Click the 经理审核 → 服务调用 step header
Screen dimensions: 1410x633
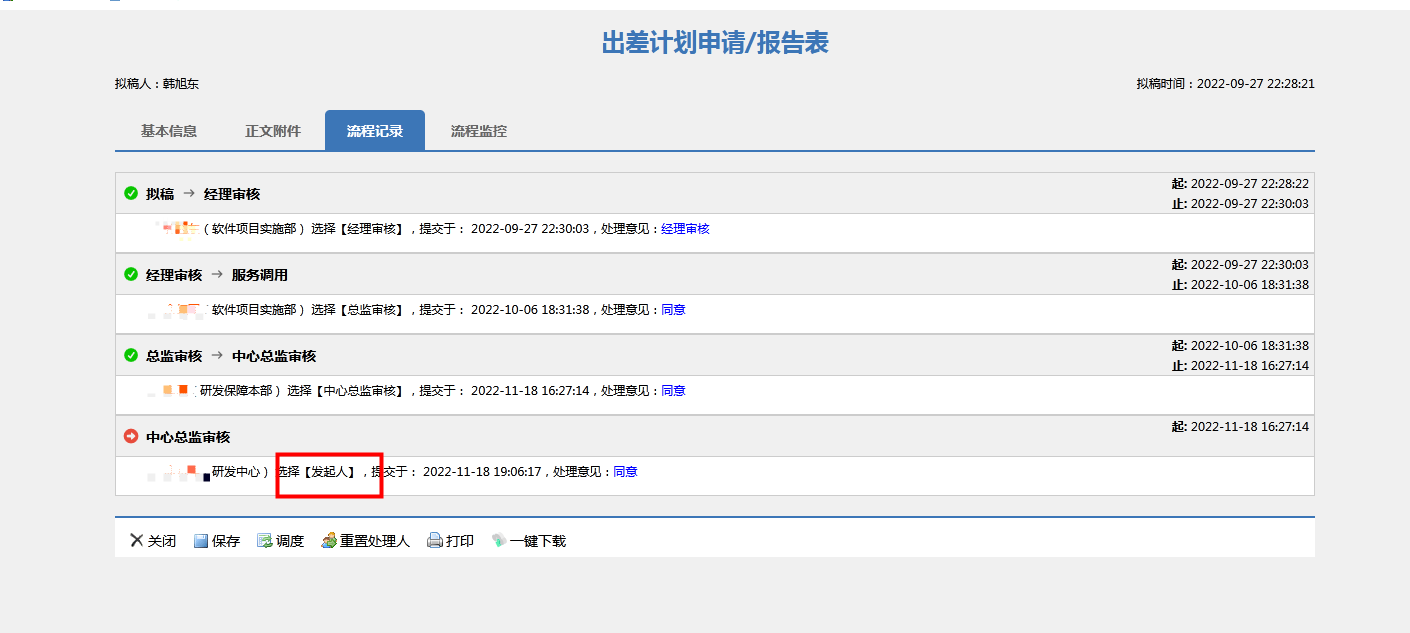217,275
